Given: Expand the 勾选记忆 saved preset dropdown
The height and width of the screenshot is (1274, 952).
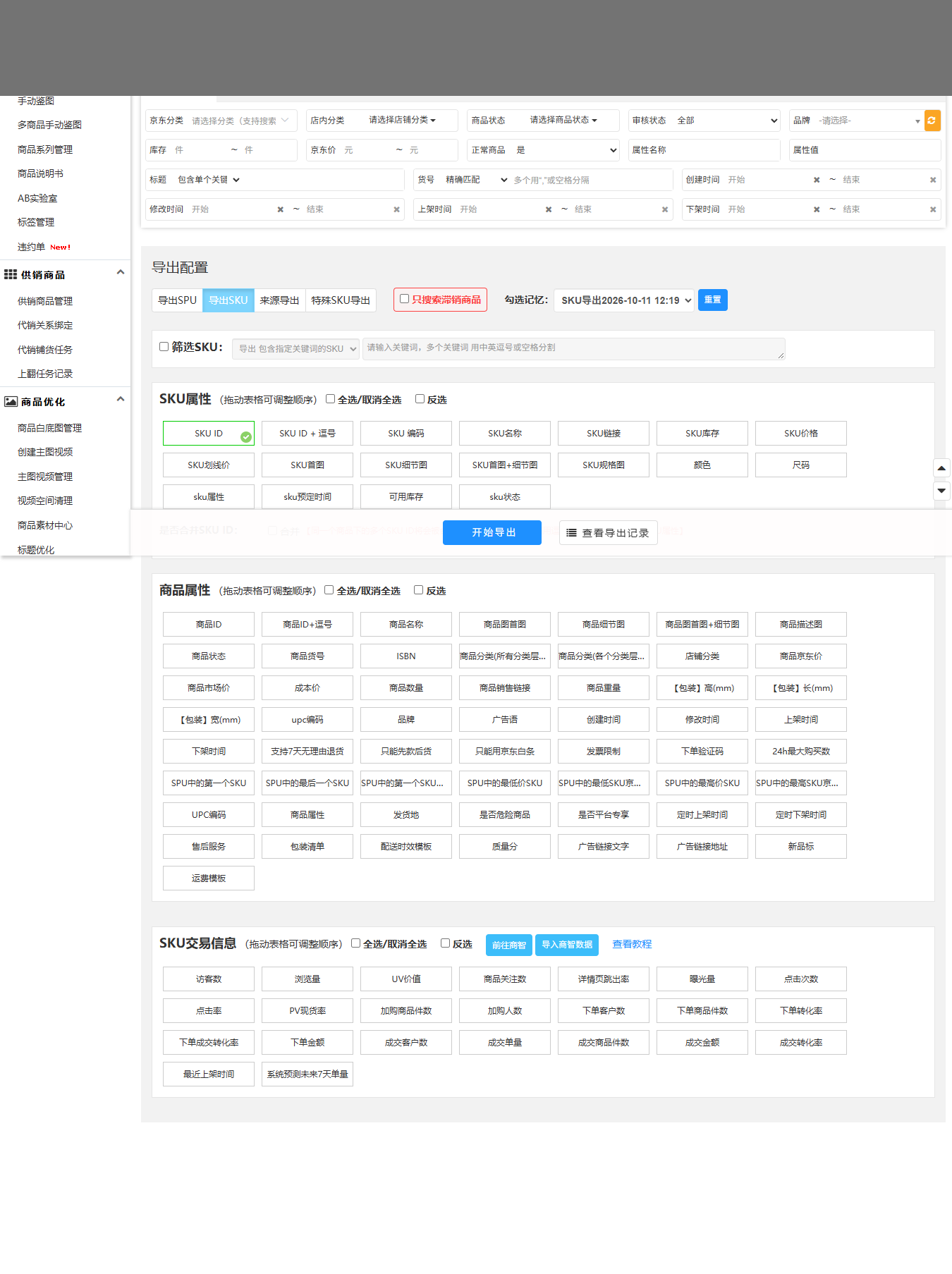Looking at the screenshot, I should [x=624, y=300].
